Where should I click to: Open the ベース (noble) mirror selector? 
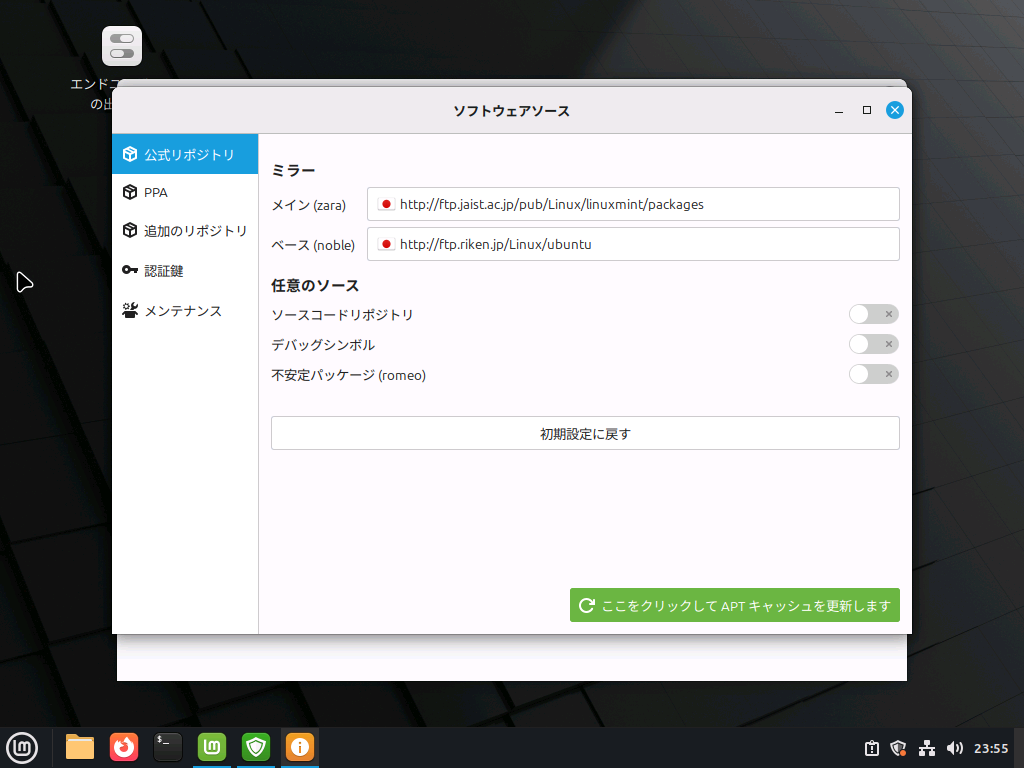click(x=633, y=244)
